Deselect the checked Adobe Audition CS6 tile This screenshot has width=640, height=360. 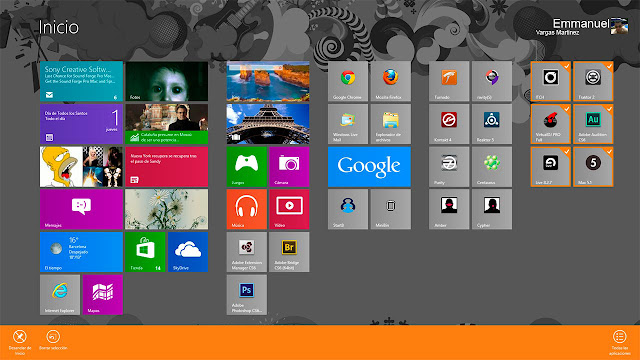[x=593, y=124]
